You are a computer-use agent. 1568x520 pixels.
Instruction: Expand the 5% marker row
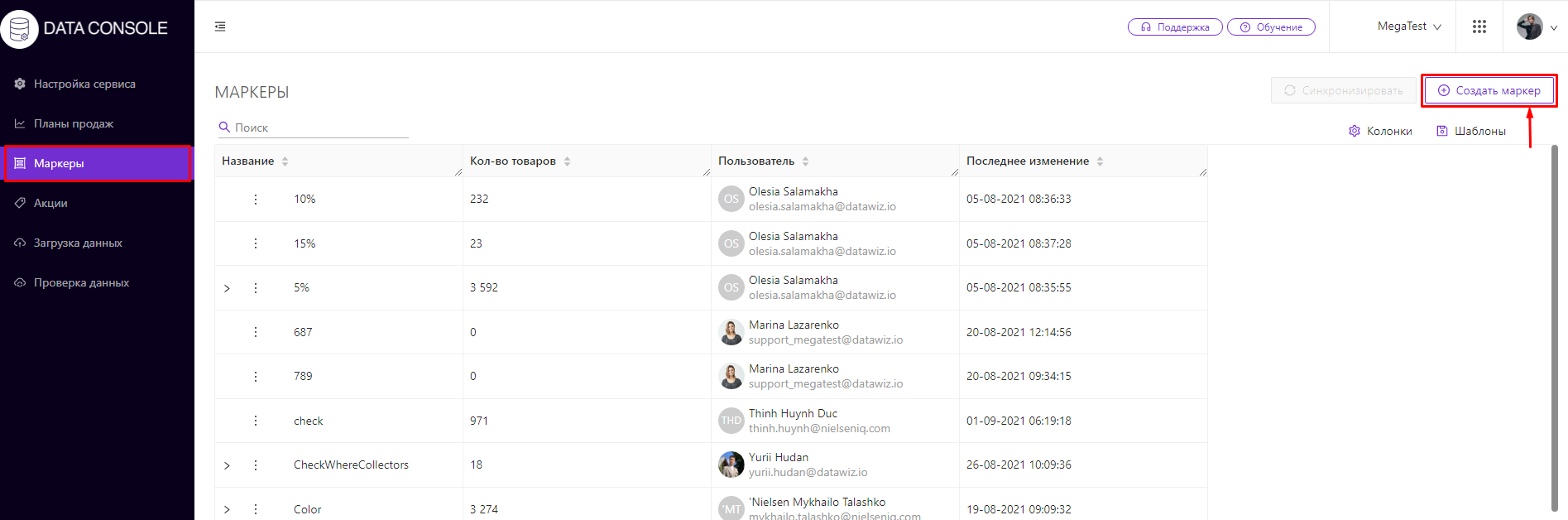click(227, 288)
